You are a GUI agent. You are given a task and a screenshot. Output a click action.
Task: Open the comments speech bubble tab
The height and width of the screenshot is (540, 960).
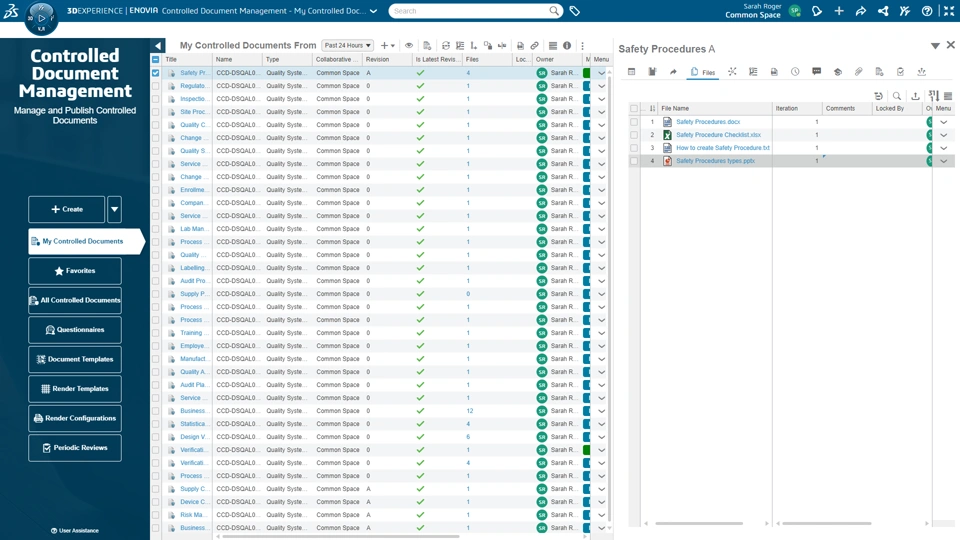816,72
